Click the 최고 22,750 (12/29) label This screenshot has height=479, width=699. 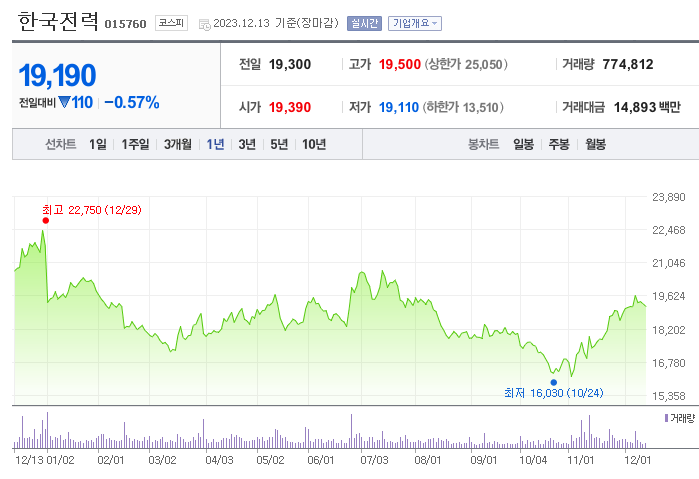[x=92, y=210]
